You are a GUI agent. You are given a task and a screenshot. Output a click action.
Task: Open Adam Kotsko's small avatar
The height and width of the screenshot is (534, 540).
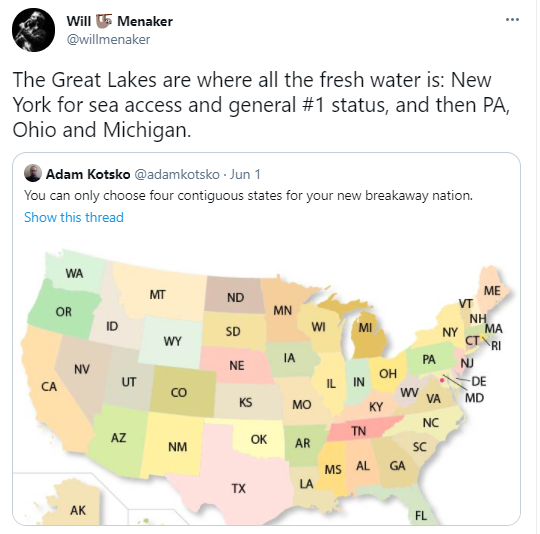[33, 173]
